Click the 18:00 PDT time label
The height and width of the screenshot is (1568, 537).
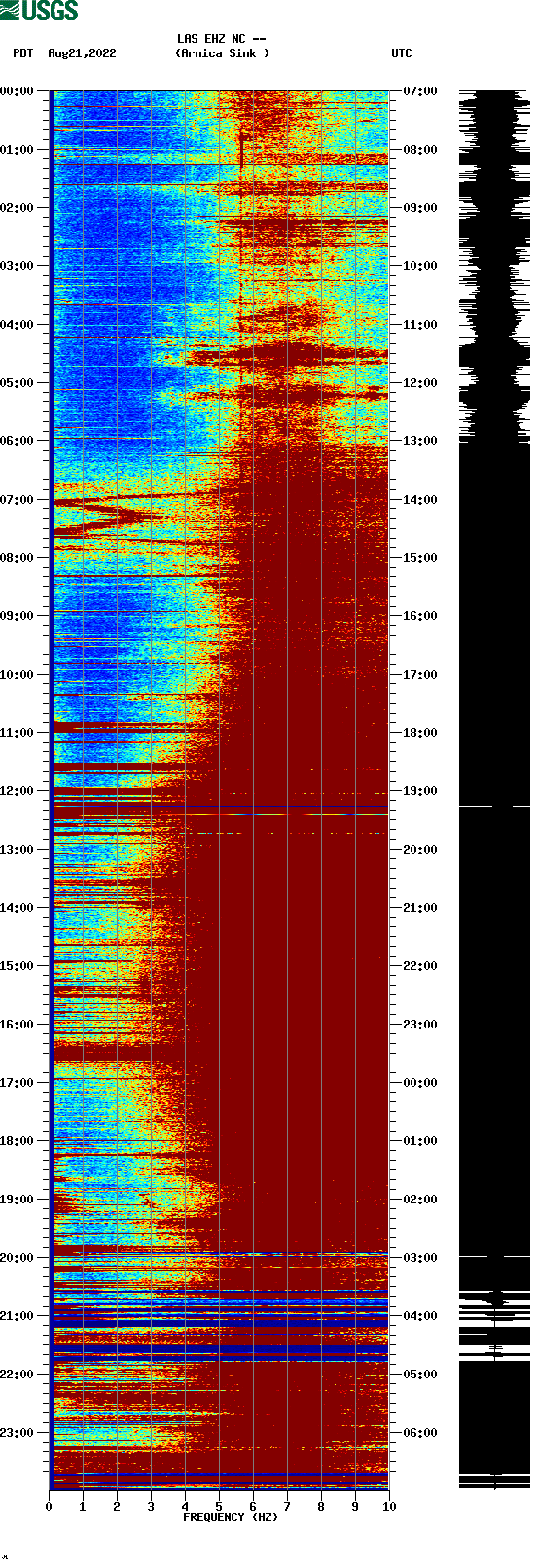pos(18,1141)
